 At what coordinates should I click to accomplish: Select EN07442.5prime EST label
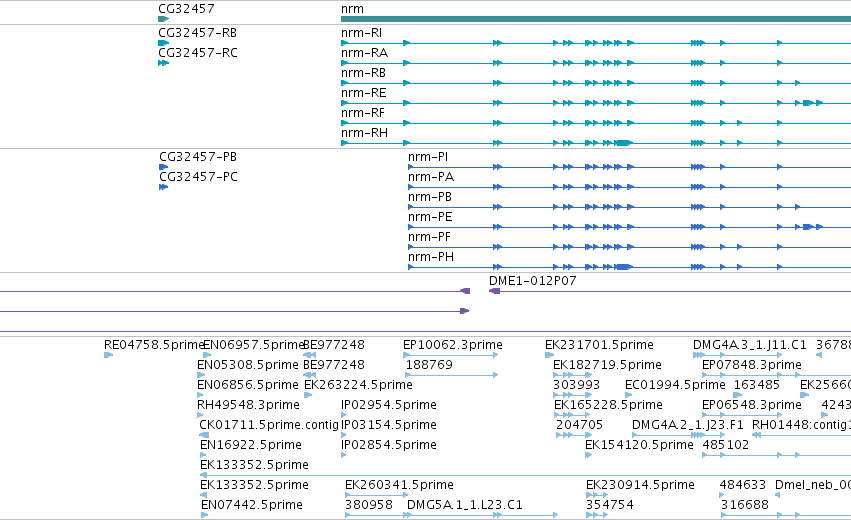252,505
